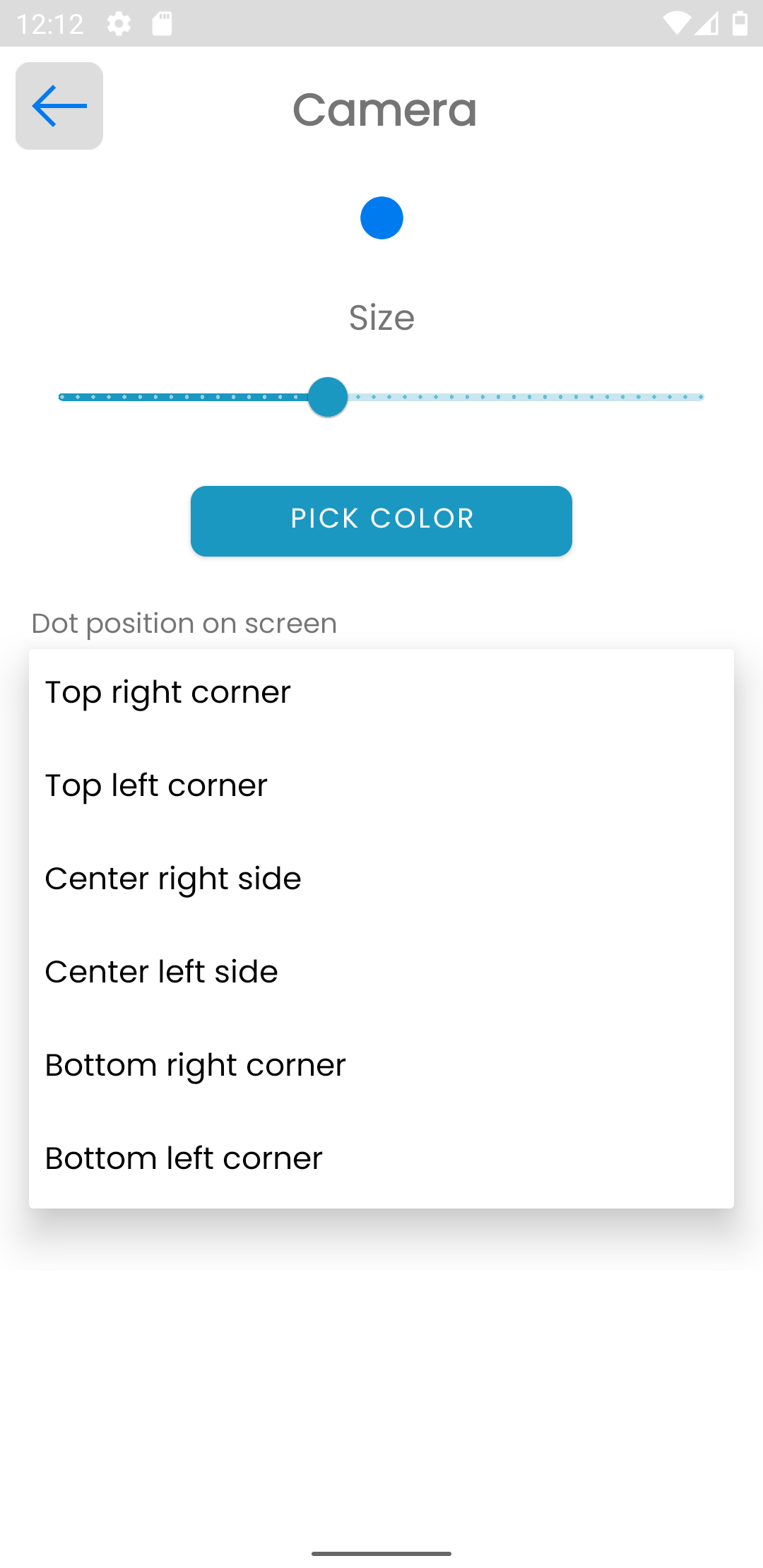Tap the cellular signal status icon

click(x=706, y=24)
